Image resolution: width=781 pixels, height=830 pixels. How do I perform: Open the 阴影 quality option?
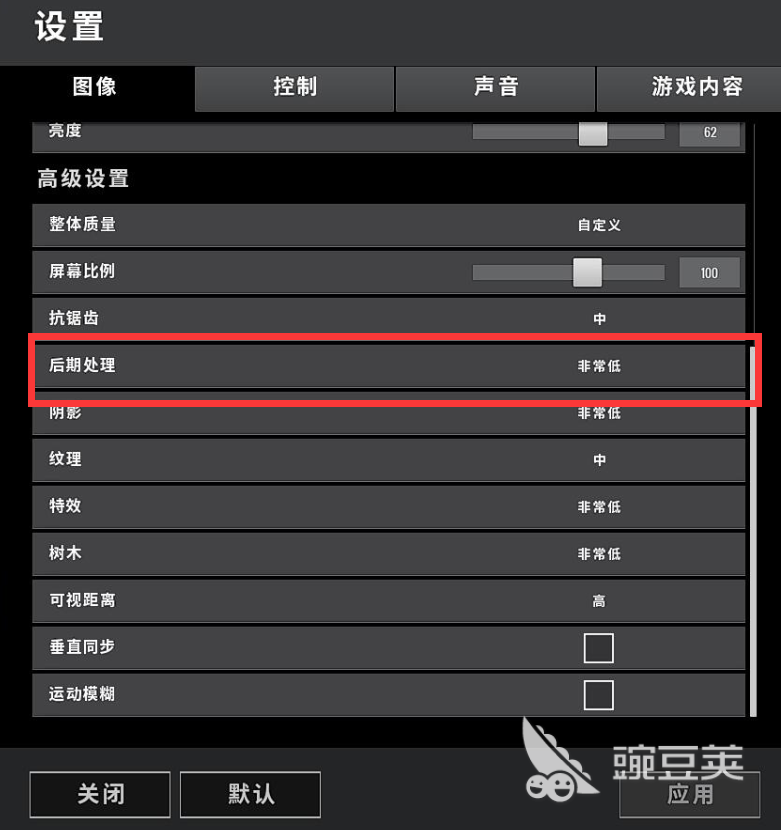pyautogui.click(x=599, y=413)
